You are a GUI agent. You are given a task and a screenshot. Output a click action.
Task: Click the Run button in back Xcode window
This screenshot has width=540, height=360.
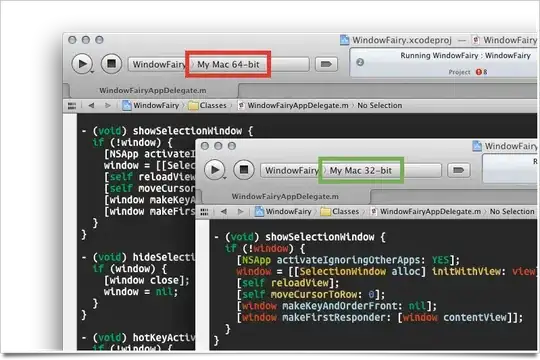point(82,64)
